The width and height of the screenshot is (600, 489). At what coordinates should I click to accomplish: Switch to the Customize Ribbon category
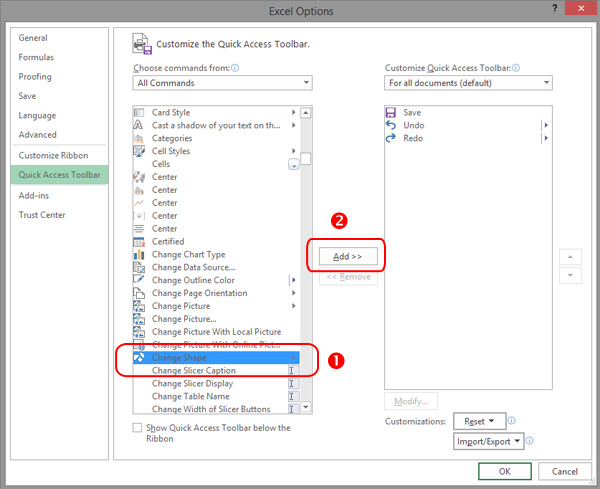point(53,156)
